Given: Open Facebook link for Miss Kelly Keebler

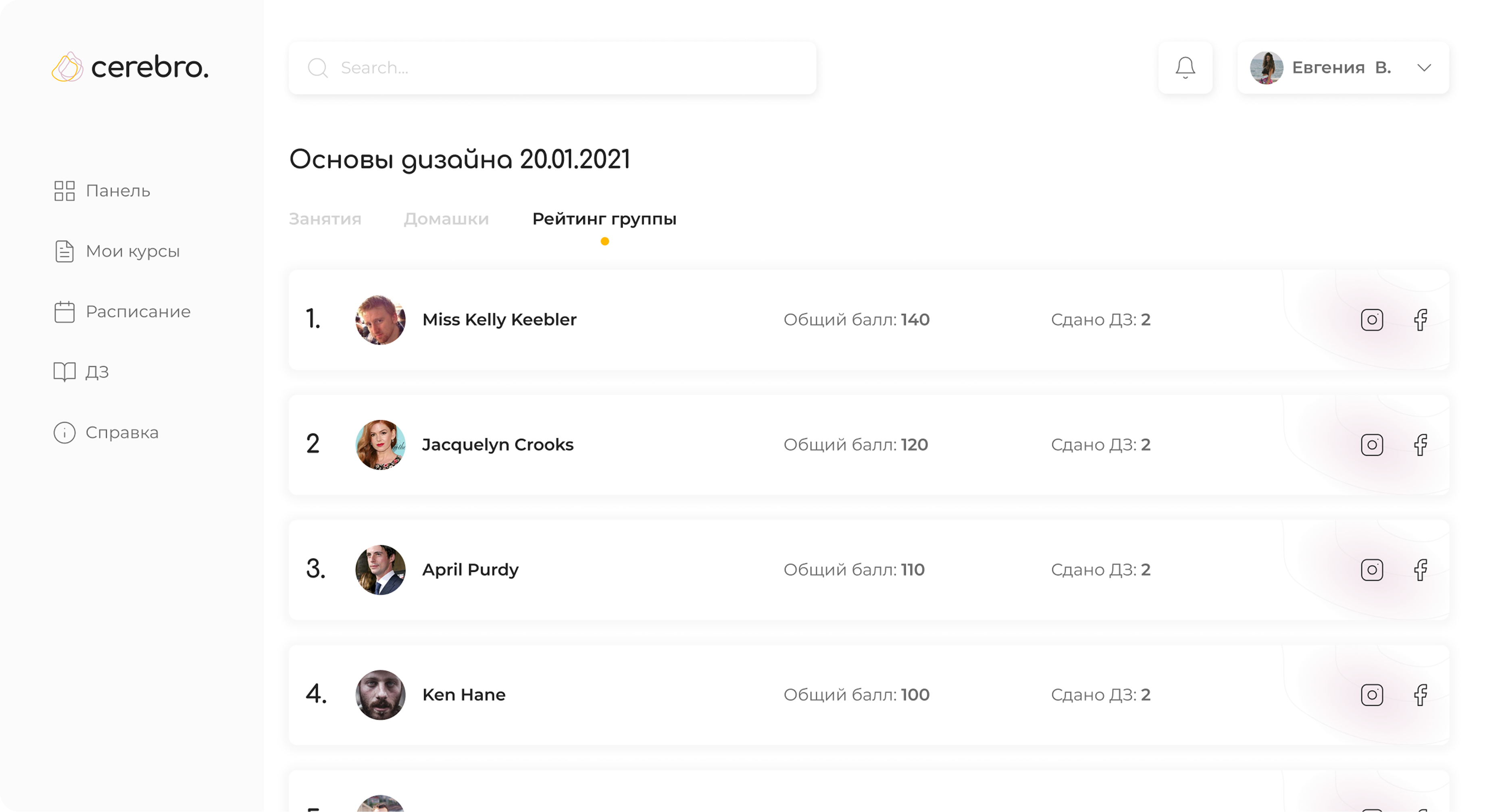Looking at the screenshot, I should (1421, 320).
